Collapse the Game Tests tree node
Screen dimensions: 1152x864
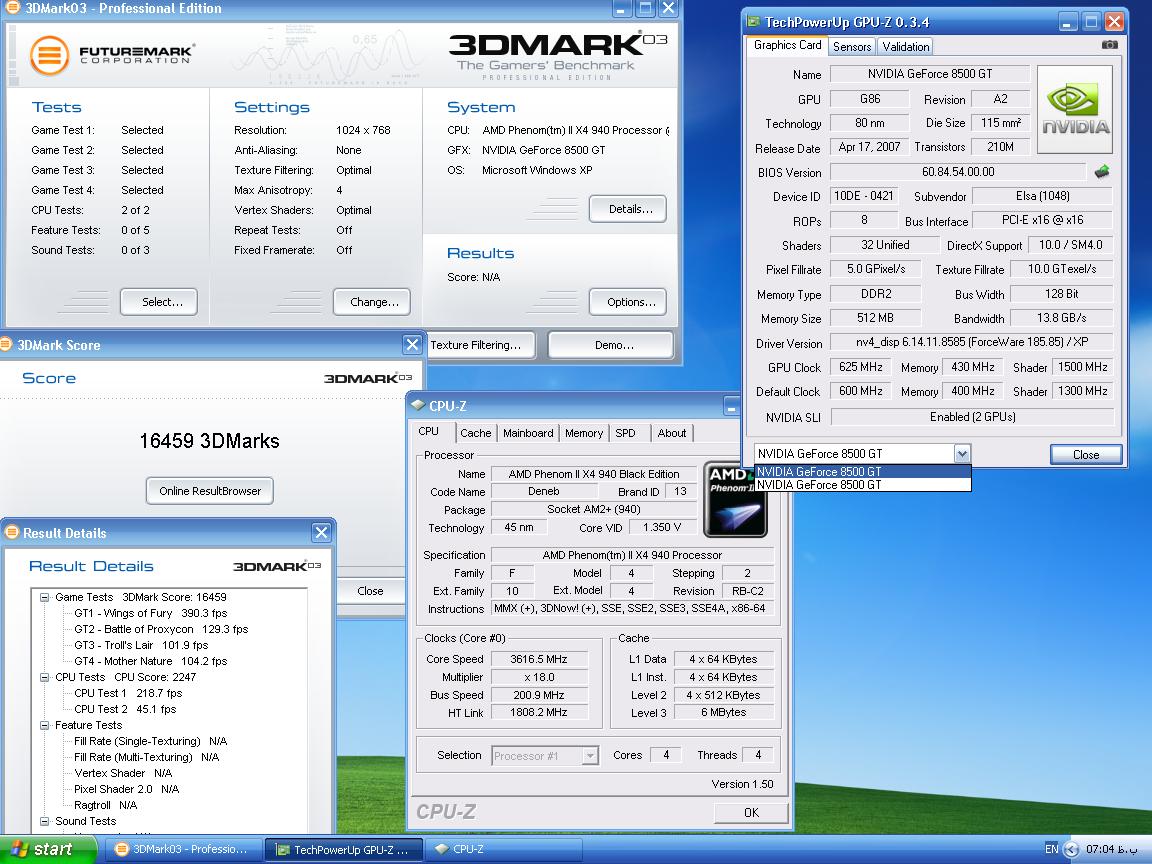(45, 597)
